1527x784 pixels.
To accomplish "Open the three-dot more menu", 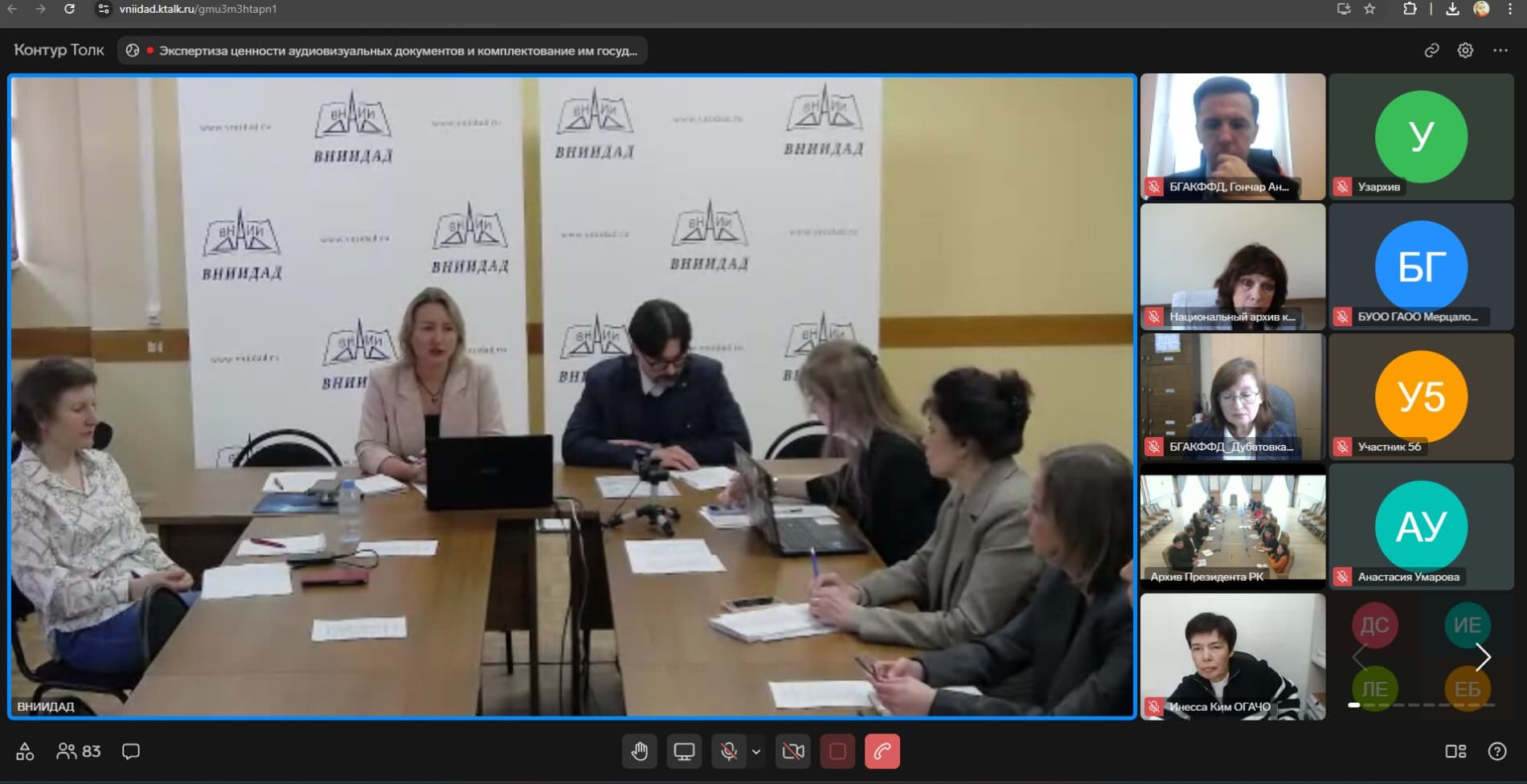I will tap(1500, 51).
